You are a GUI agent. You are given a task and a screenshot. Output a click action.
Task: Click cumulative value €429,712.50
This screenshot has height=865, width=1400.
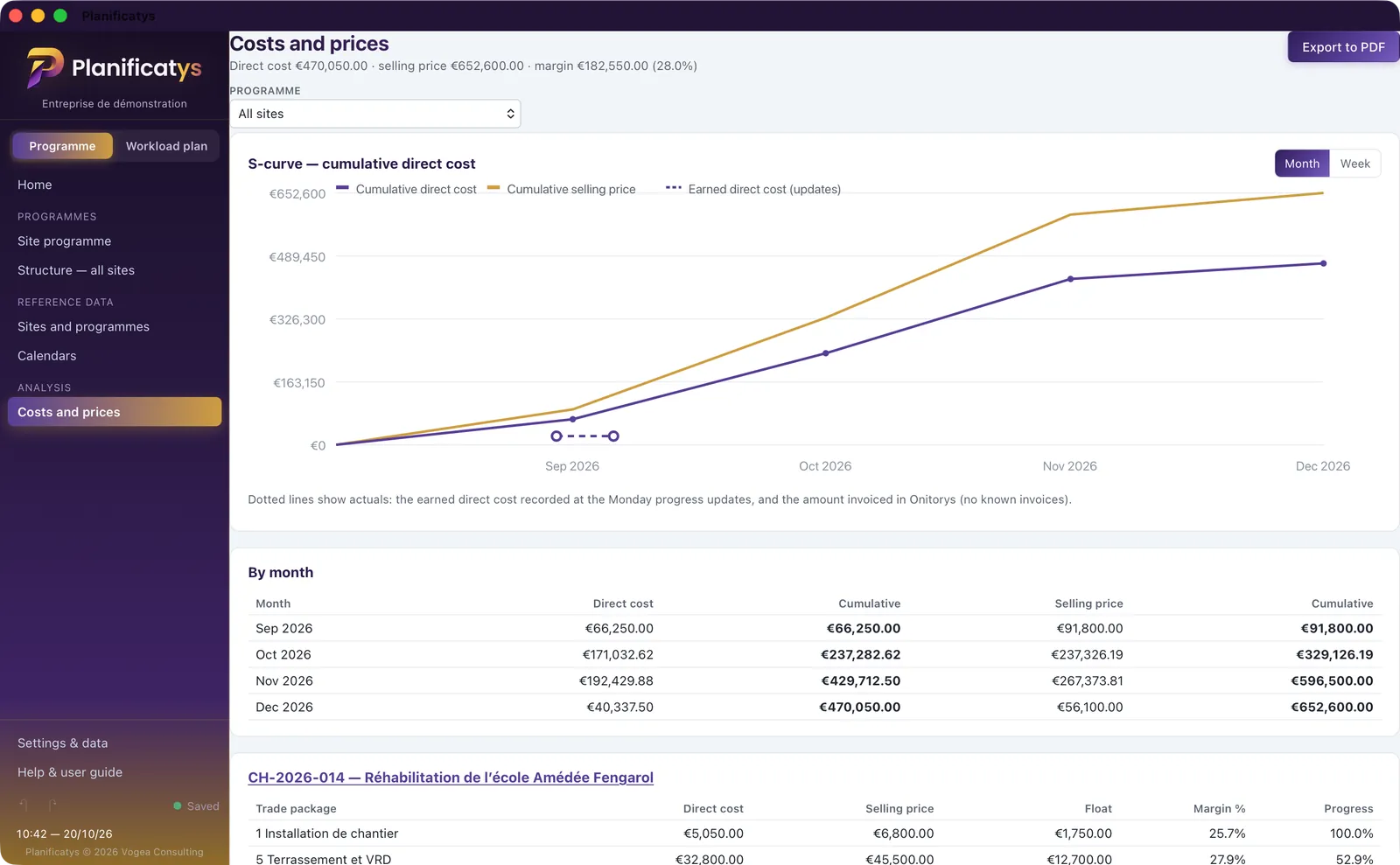(x=861, y=680)
